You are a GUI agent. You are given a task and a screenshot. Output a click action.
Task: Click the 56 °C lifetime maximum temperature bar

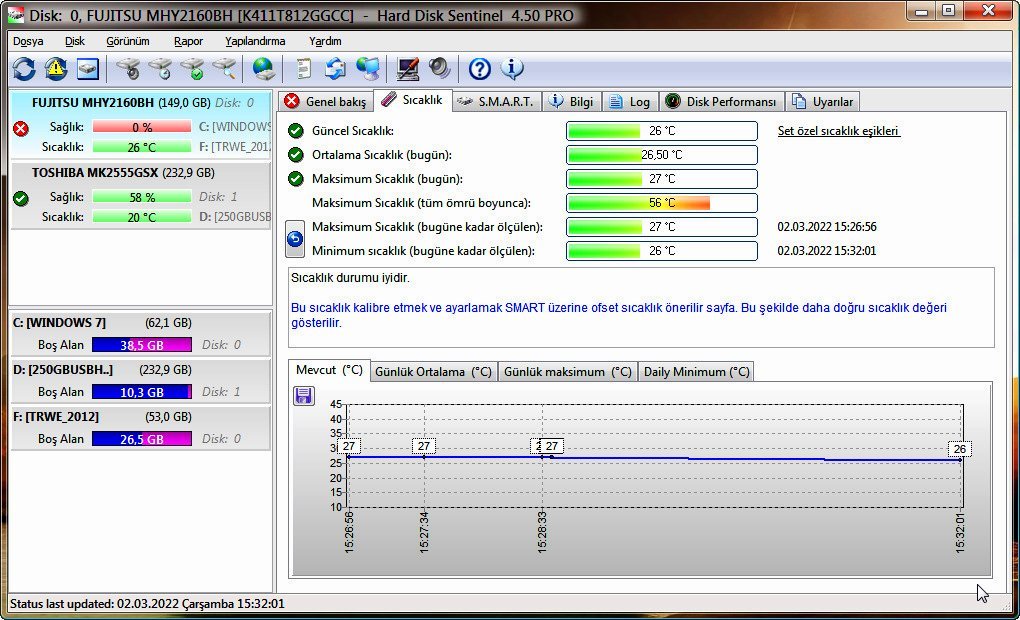(x=662, y=203)
